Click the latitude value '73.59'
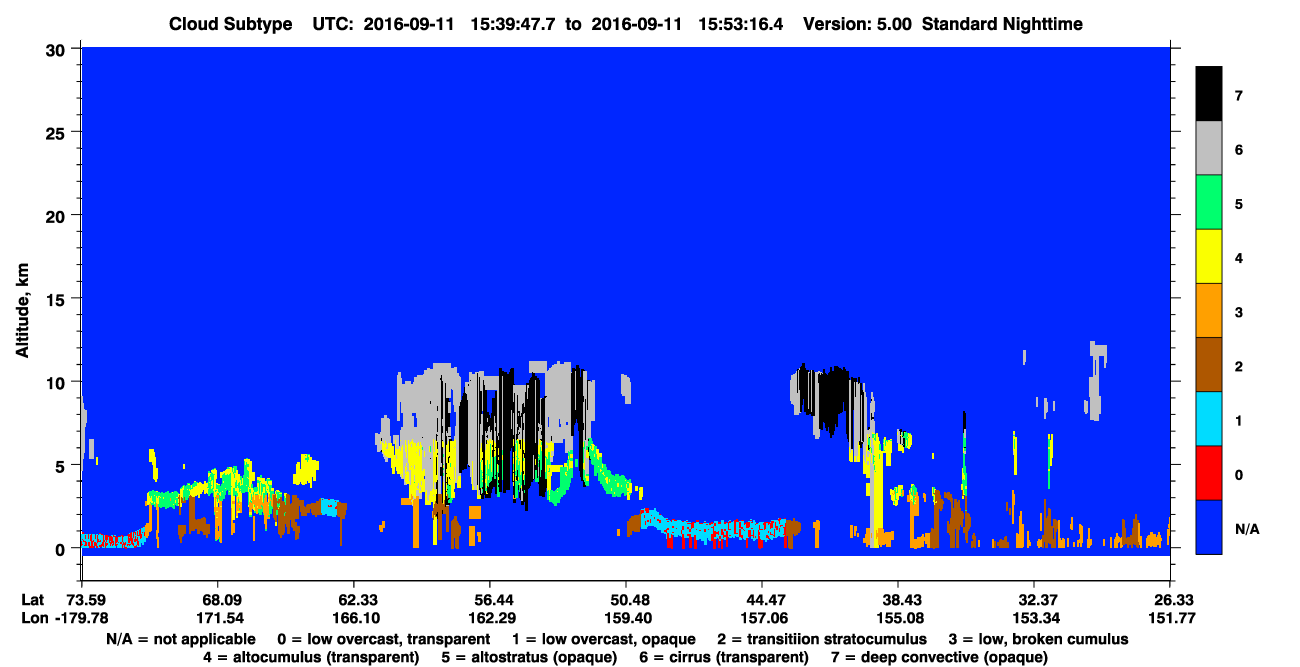 [87, 600]
